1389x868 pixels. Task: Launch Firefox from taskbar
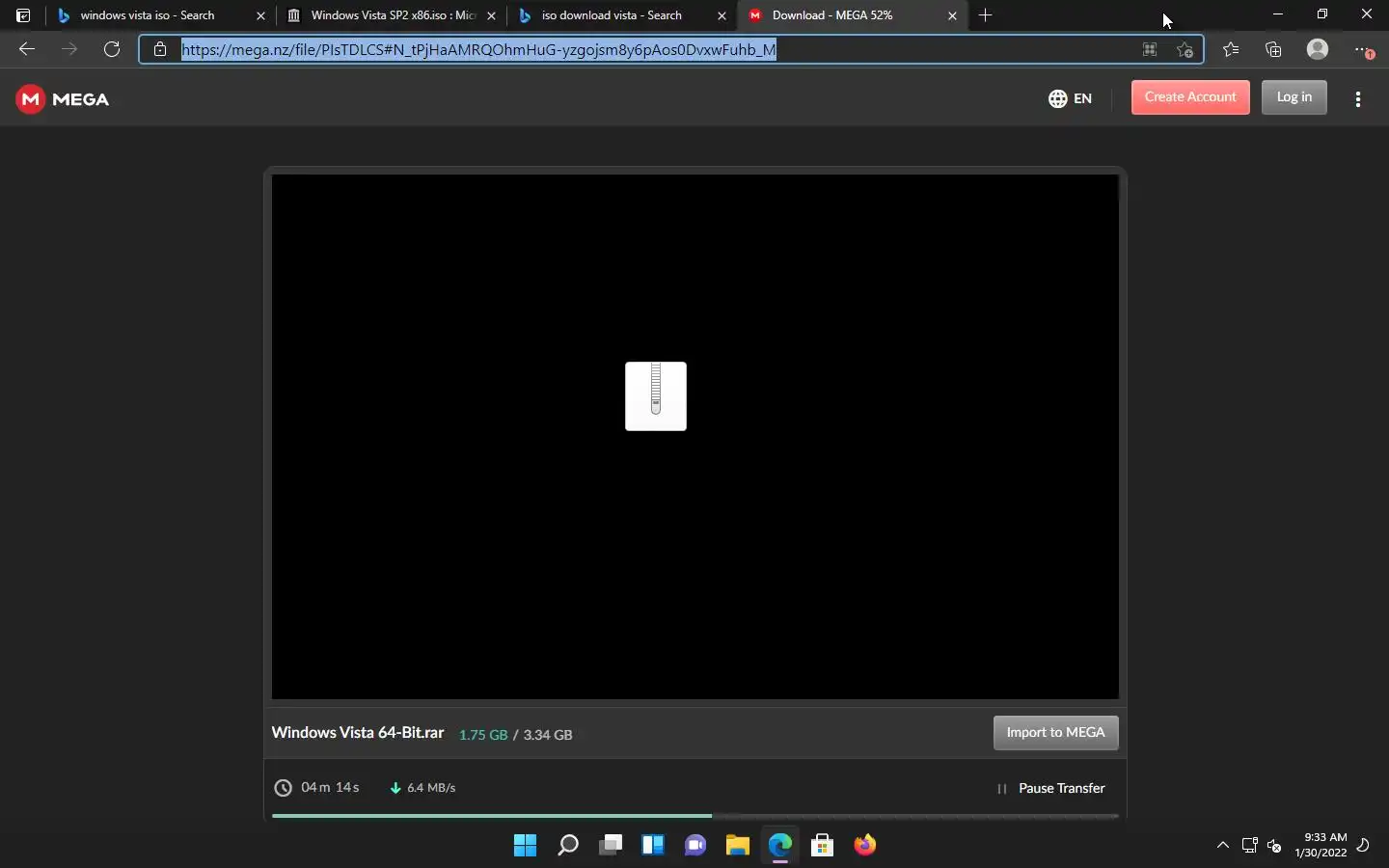coord(865,846)
